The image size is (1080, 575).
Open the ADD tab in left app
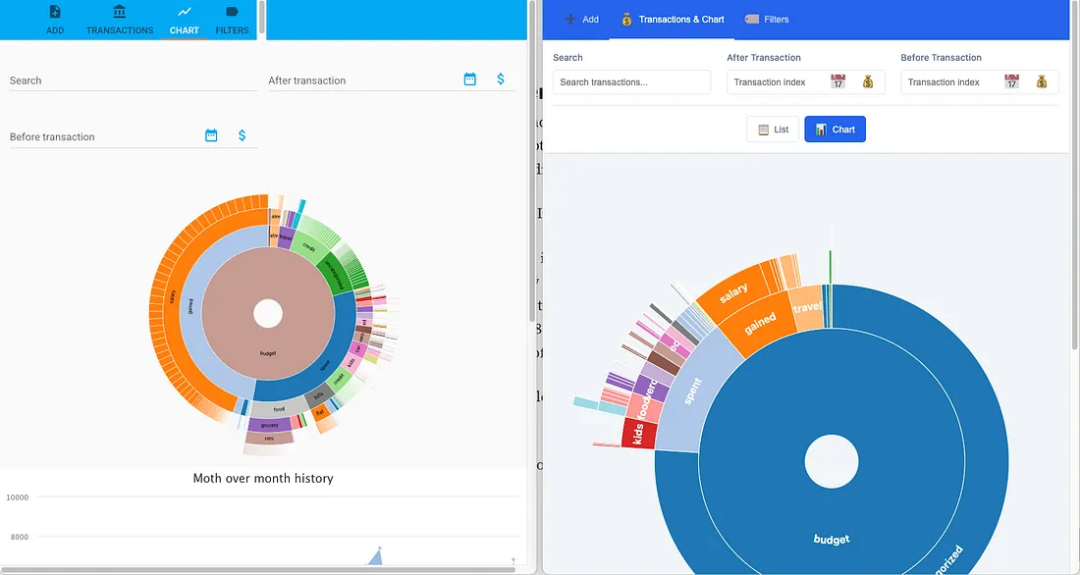55,20
